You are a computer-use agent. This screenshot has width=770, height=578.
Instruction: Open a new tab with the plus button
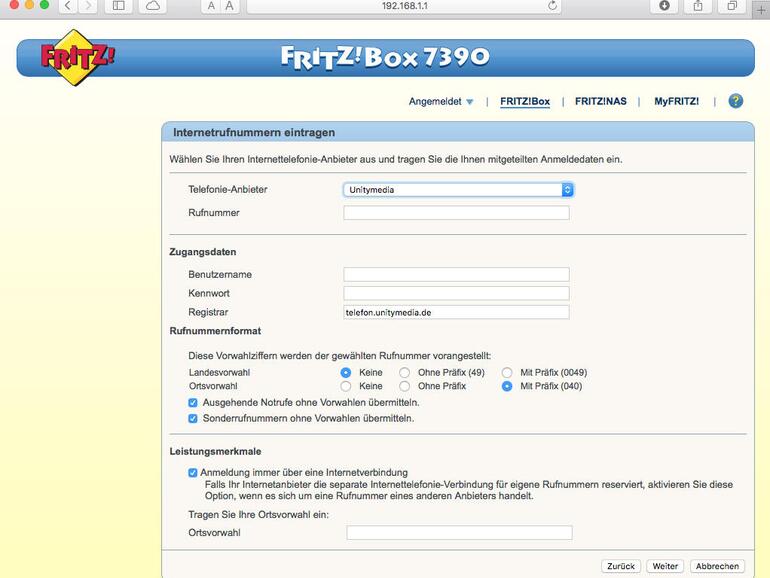pyautogui.click(x=762, y=9)
